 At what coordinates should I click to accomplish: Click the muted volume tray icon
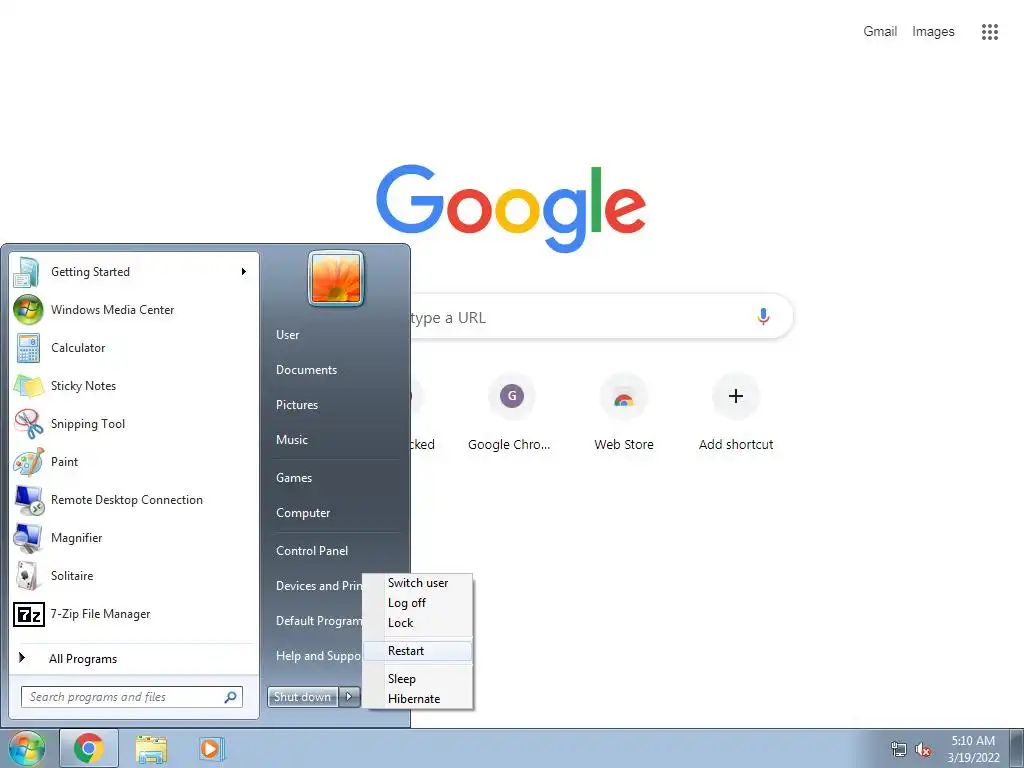coord(923,750)
